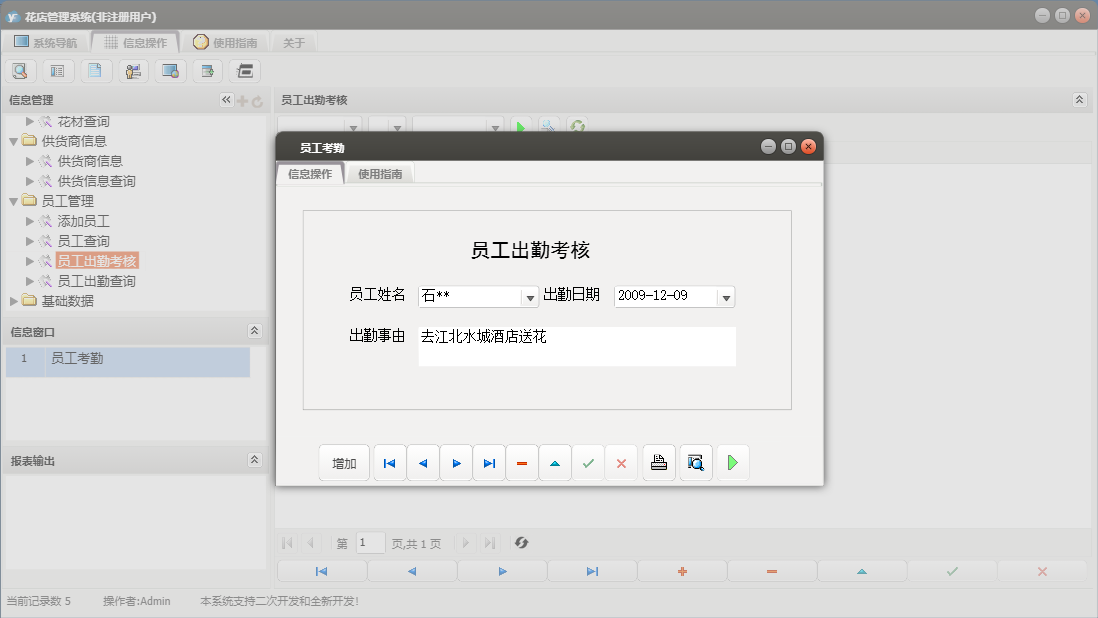Jump to the last record with 末条 arrow
The height and width of the screenshot is (618, 1098).
(x=489, y=462)
